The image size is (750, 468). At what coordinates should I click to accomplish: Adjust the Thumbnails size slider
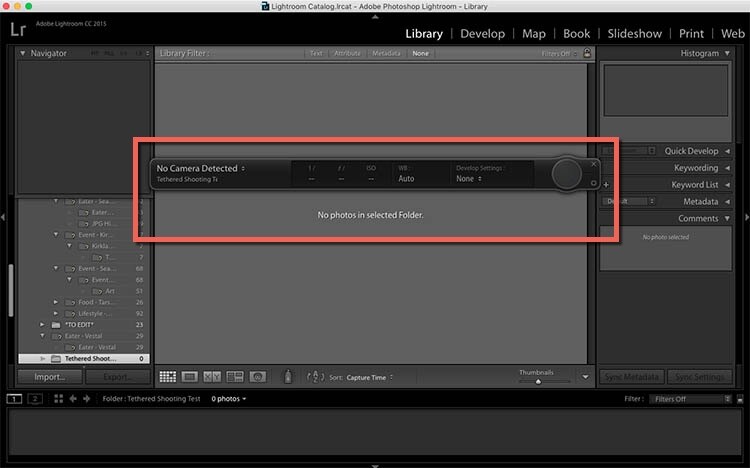point(538,381)
